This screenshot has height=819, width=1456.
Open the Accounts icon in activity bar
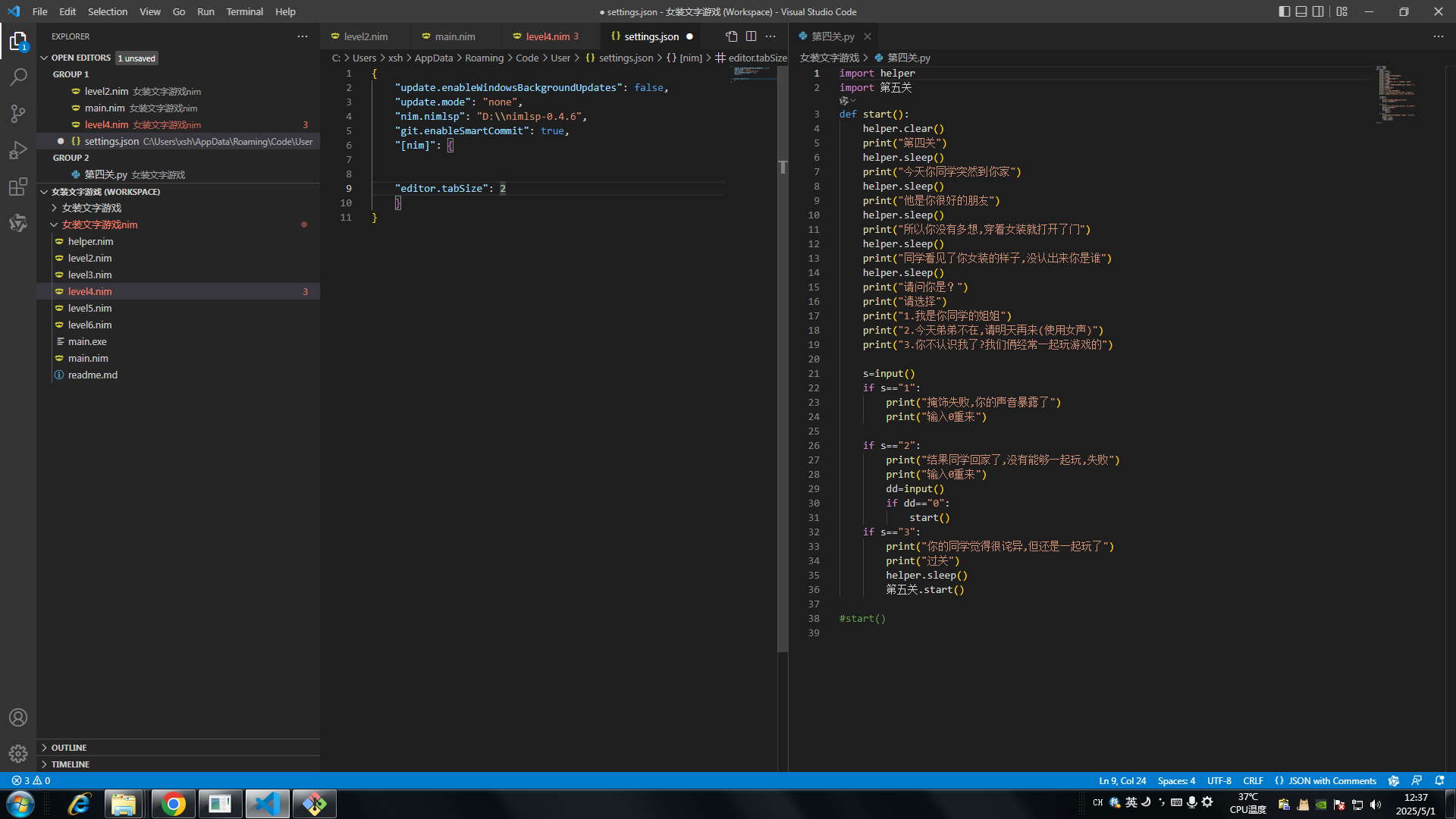coord(18,717)
